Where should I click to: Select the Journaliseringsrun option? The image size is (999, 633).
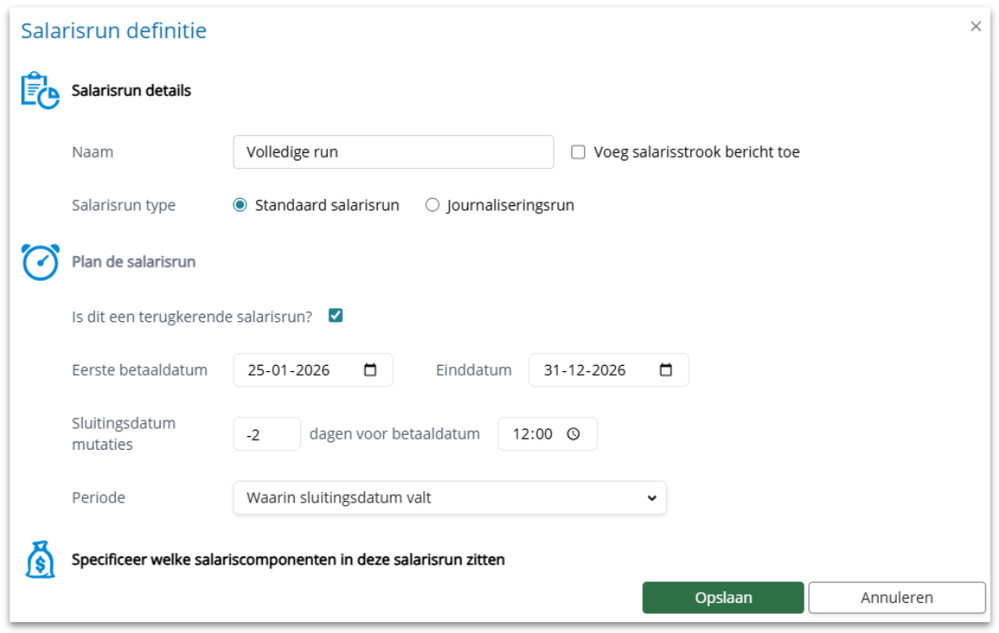point(432,204)
